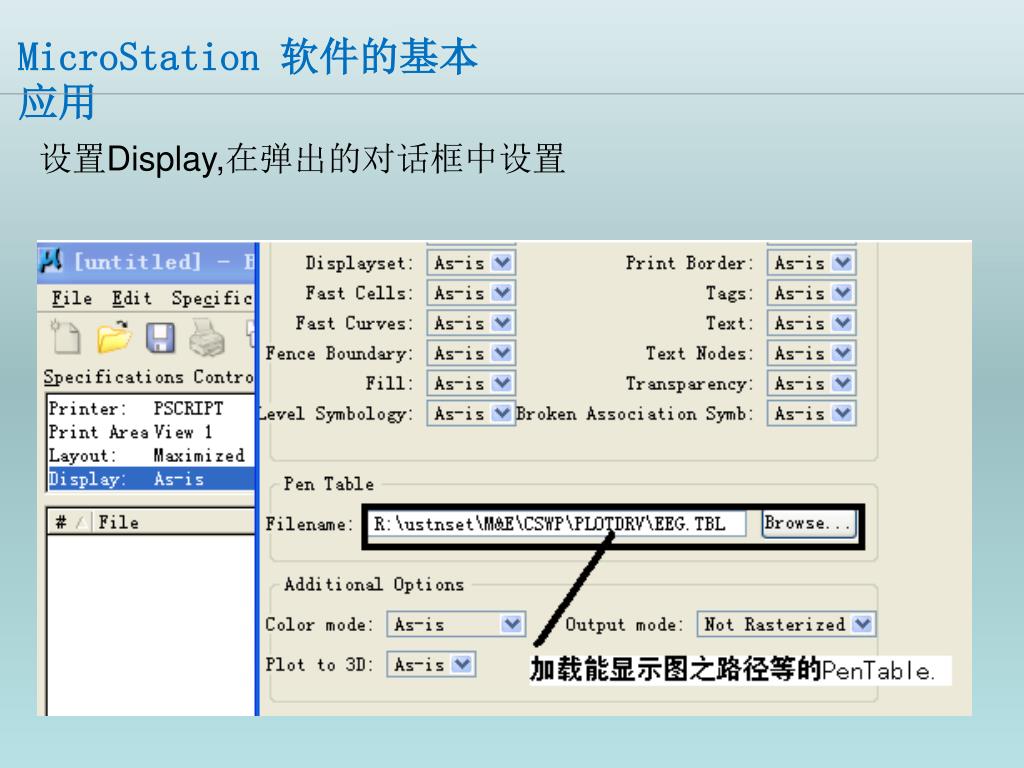Select the Printer: PSCRIPT row

click(150, 408)
